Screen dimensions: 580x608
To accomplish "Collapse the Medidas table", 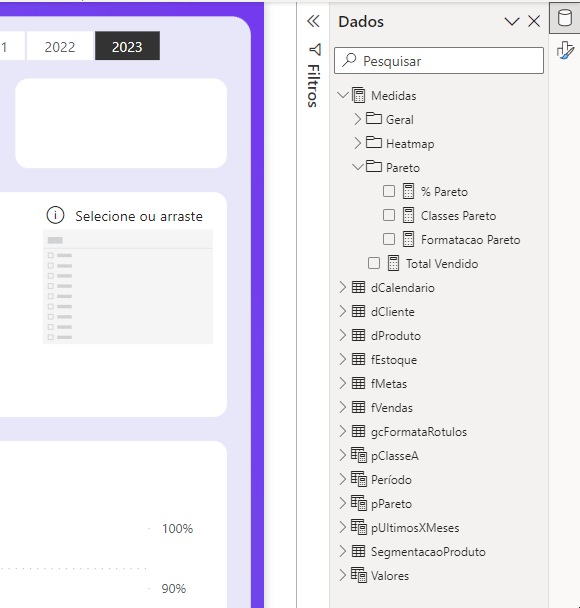I will [343, 95].
